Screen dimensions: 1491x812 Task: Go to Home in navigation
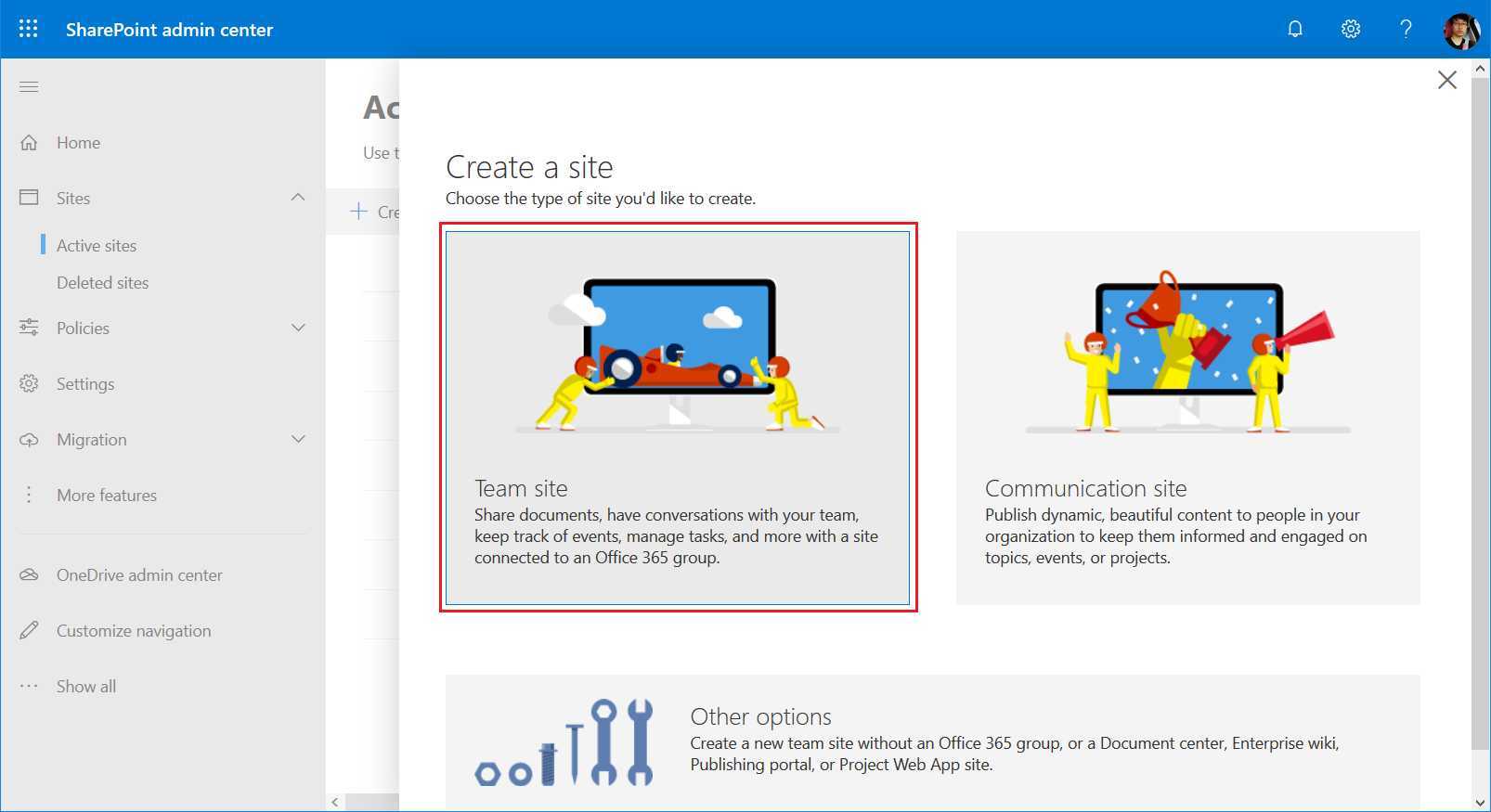78,143
